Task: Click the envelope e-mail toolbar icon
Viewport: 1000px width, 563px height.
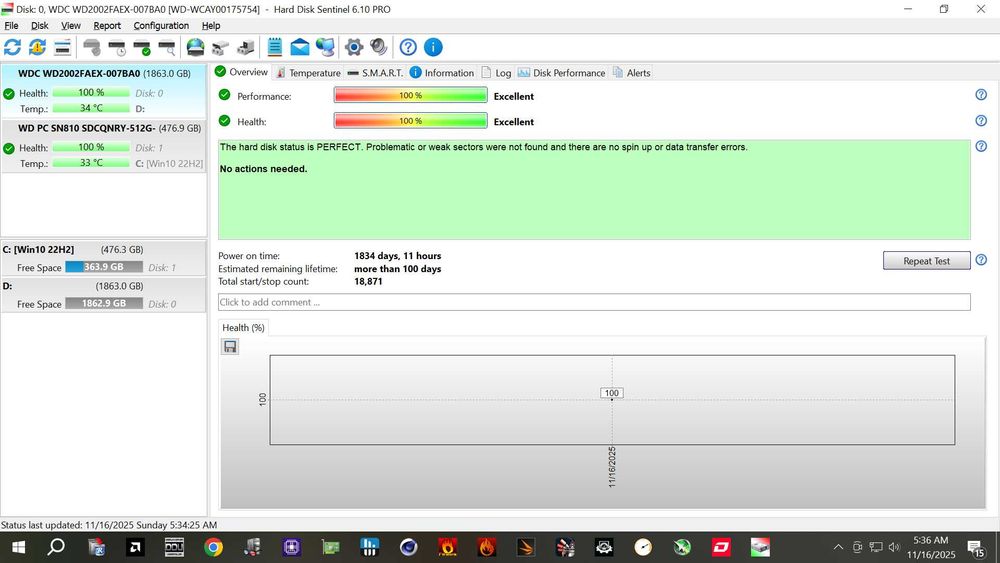Action: 300,47
